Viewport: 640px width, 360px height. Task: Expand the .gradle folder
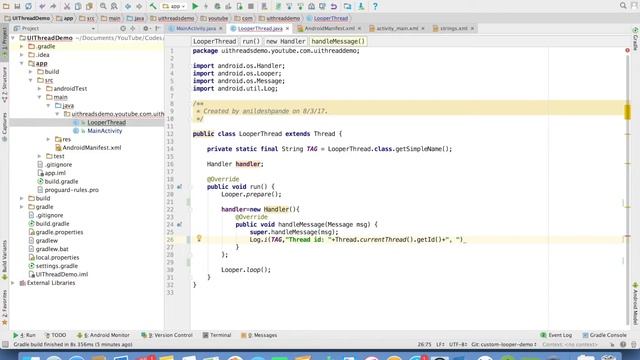point(22,47)
